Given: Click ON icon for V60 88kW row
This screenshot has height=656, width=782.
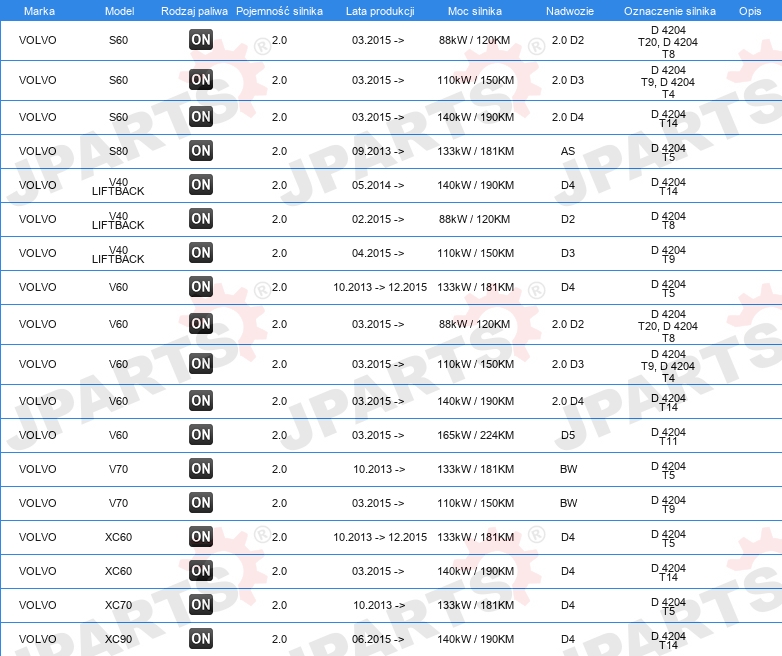Looking at the screenshot, I should pos(201,324).
